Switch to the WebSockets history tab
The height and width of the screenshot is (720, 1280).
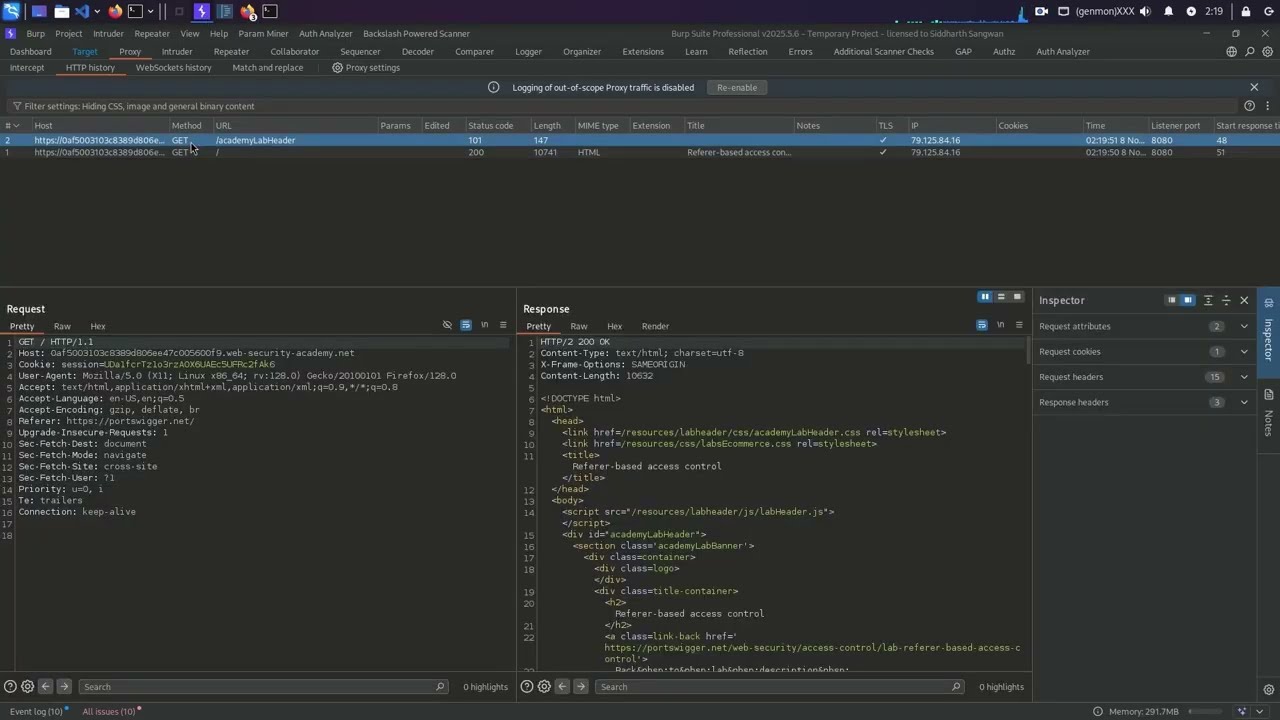pos(173,68)
